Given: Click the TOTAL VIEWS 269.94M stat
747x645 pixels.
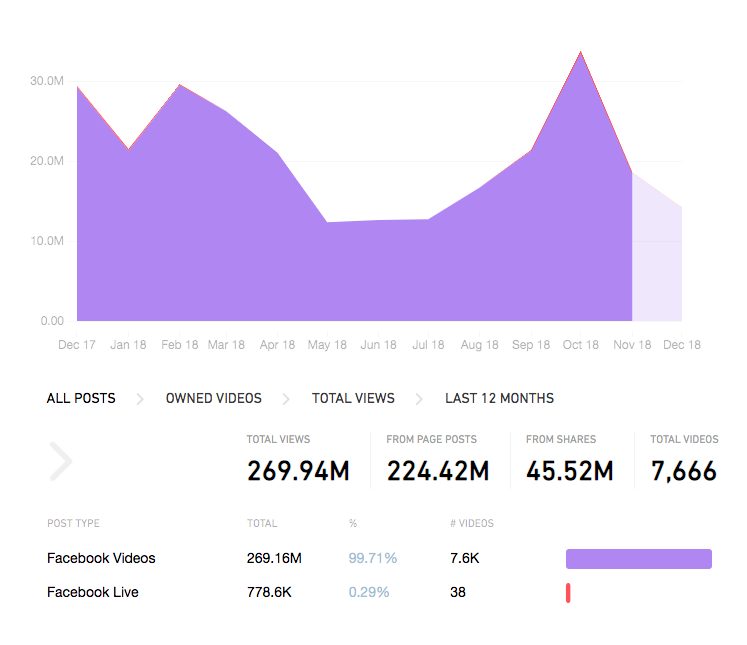Looking at the screenshot, I should point(298,471).
